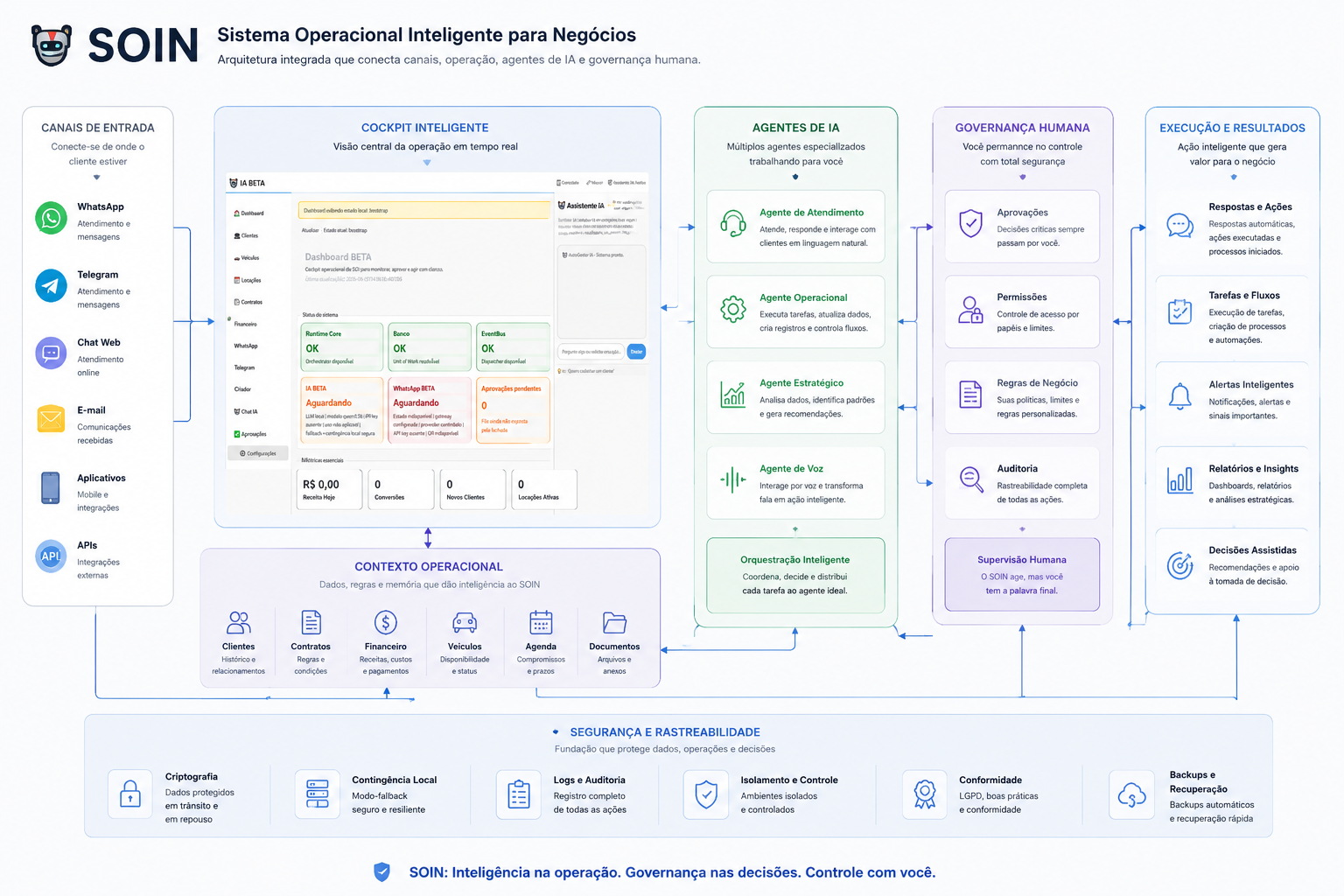The width and height of the screenshot is (1344, 896).
Task: Click the E-mail envelope icon
Action: [51, 420]
